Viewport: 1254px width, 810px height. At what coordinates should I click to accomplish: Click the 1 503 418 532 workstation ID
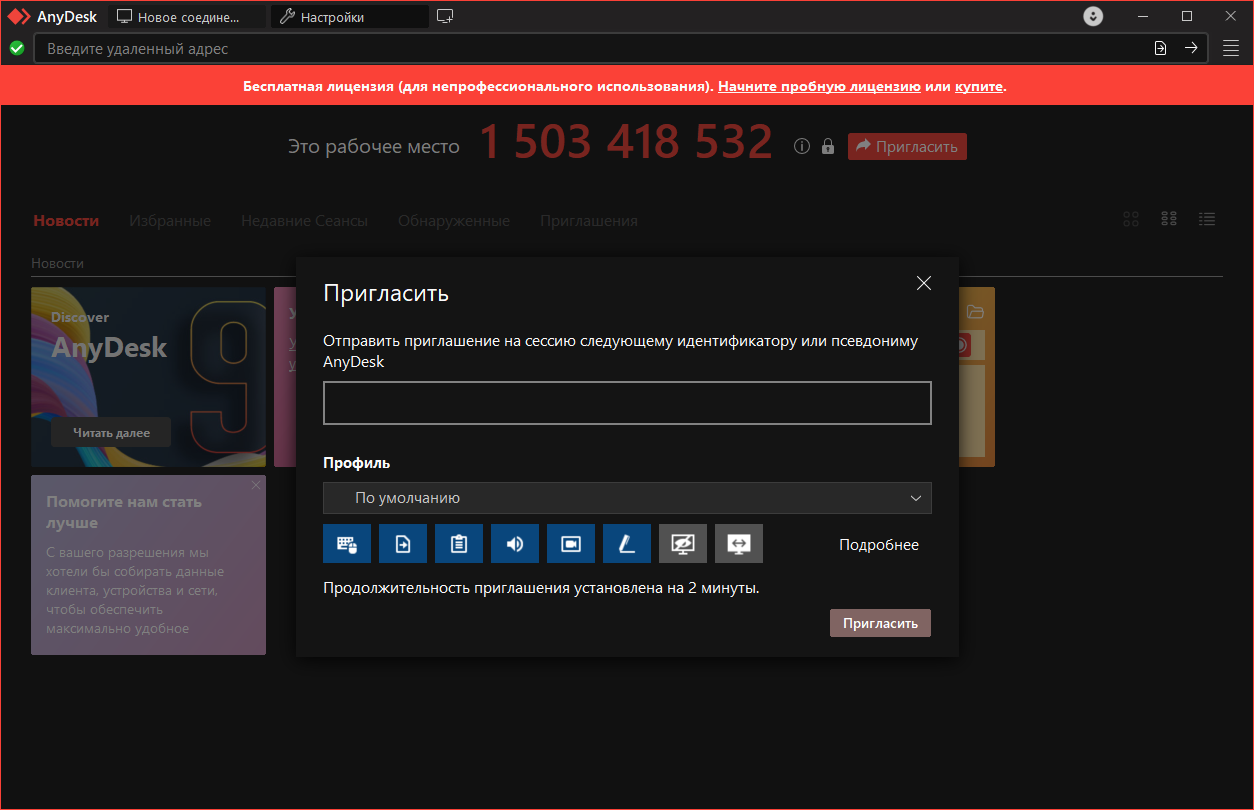pyautogui.click(x=627, y=142)
